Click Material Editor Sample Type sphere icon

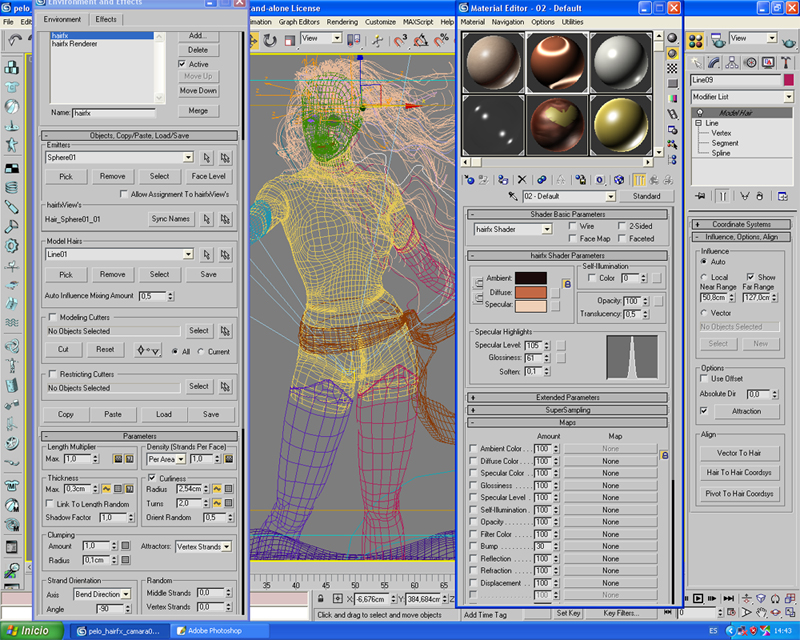[x=672, y=38]
